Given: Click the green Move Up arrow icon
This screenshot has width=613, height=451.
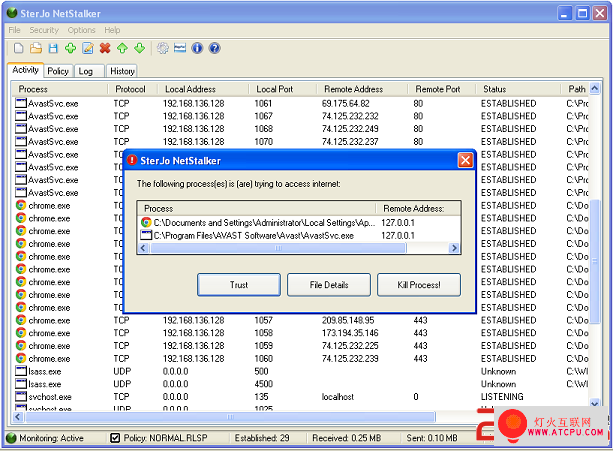Looking at the screenshot, I should 122,48.
